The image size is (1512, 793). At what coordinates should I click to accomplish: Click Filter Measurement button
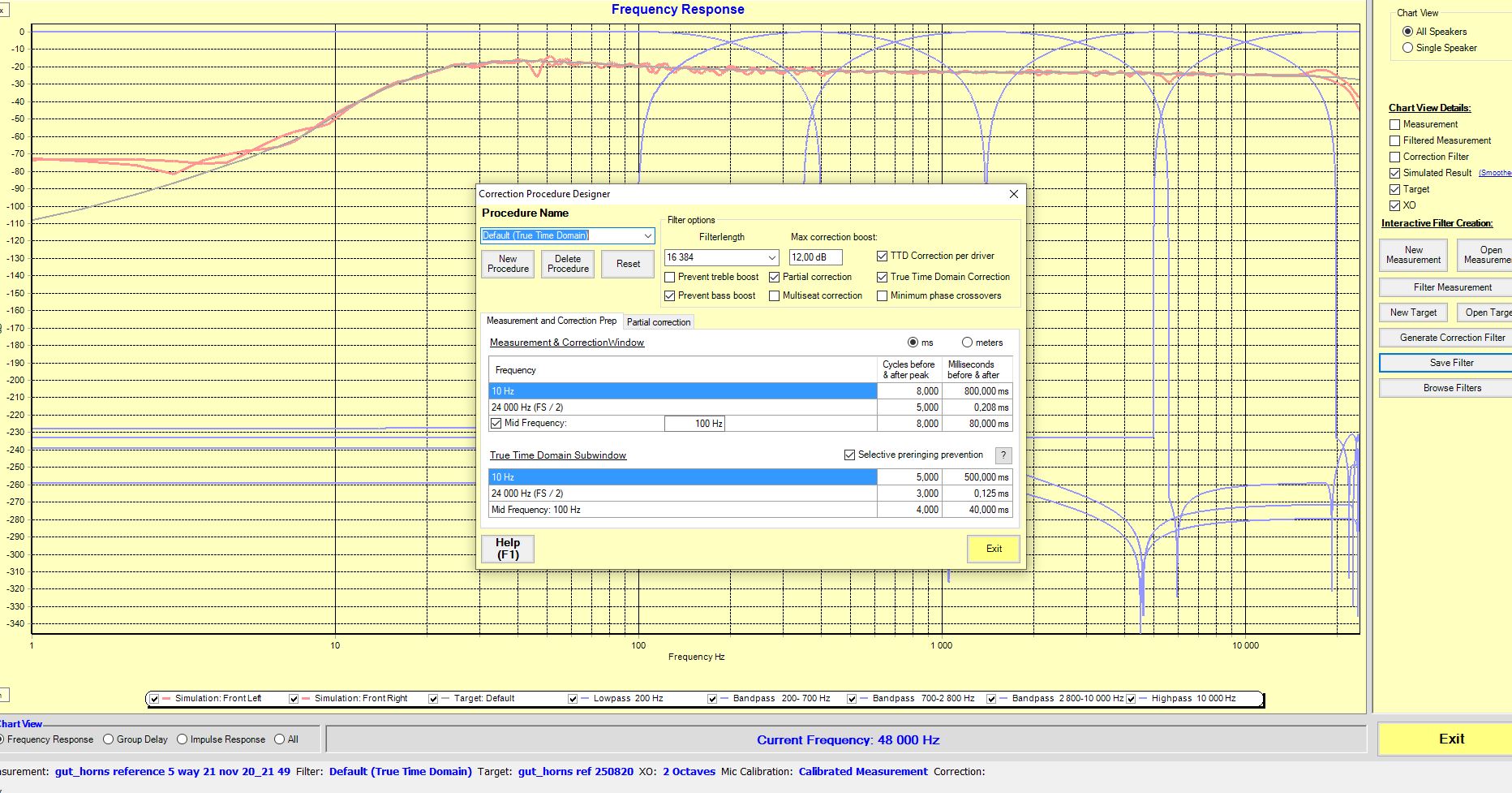point(1445,287)
